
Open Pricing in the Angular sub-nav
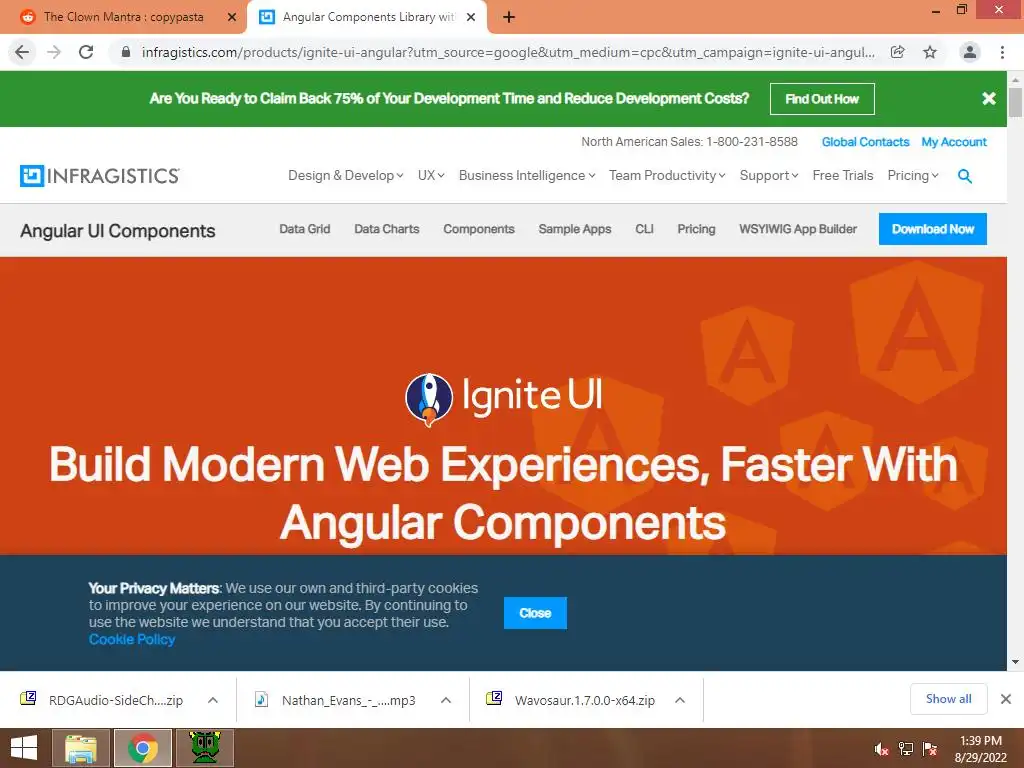(x=696, y=229)
